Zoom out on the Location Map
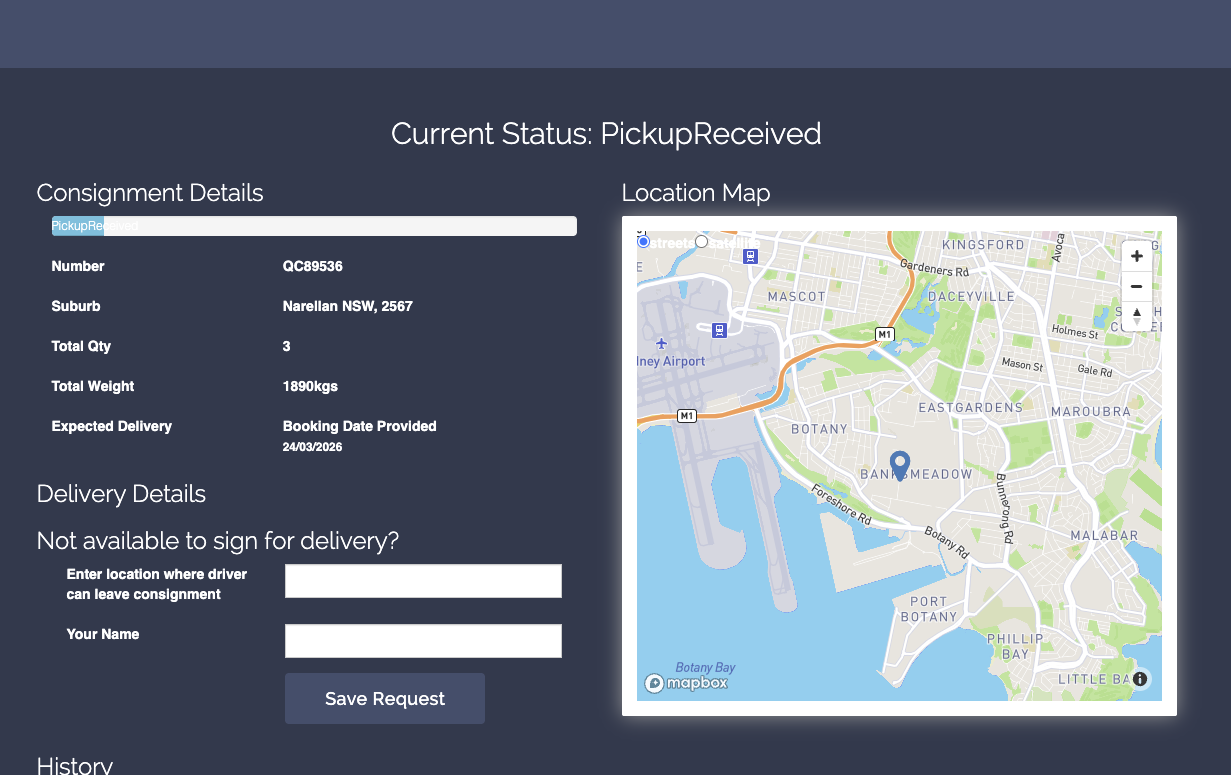The height and width of the screenshot is (775, 1231). [x=1137, y=286]
